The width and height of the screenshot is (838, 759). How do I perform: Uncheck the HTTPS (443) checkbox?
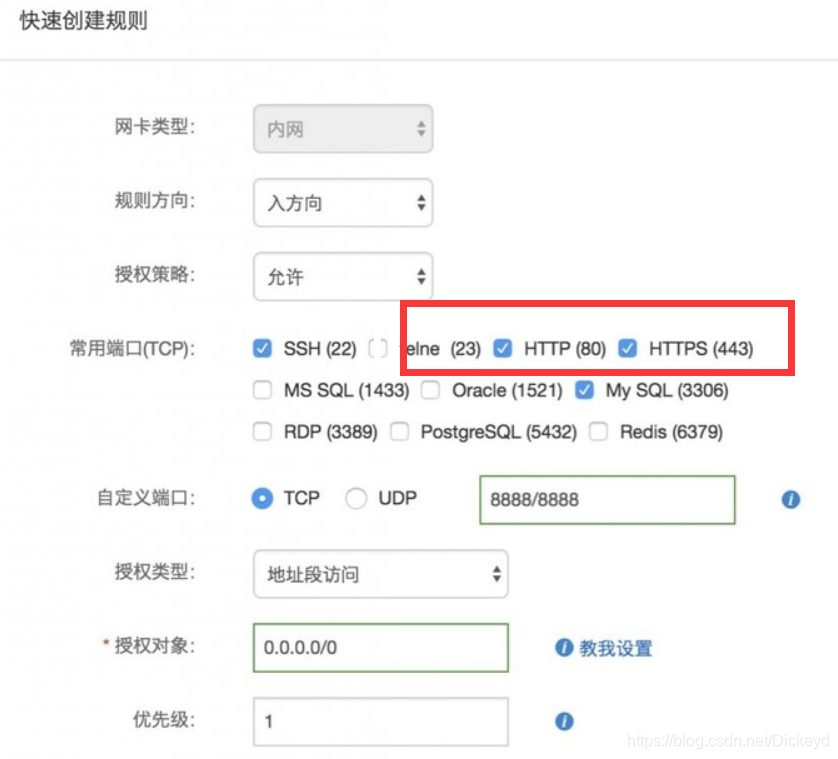pos(627,348)
